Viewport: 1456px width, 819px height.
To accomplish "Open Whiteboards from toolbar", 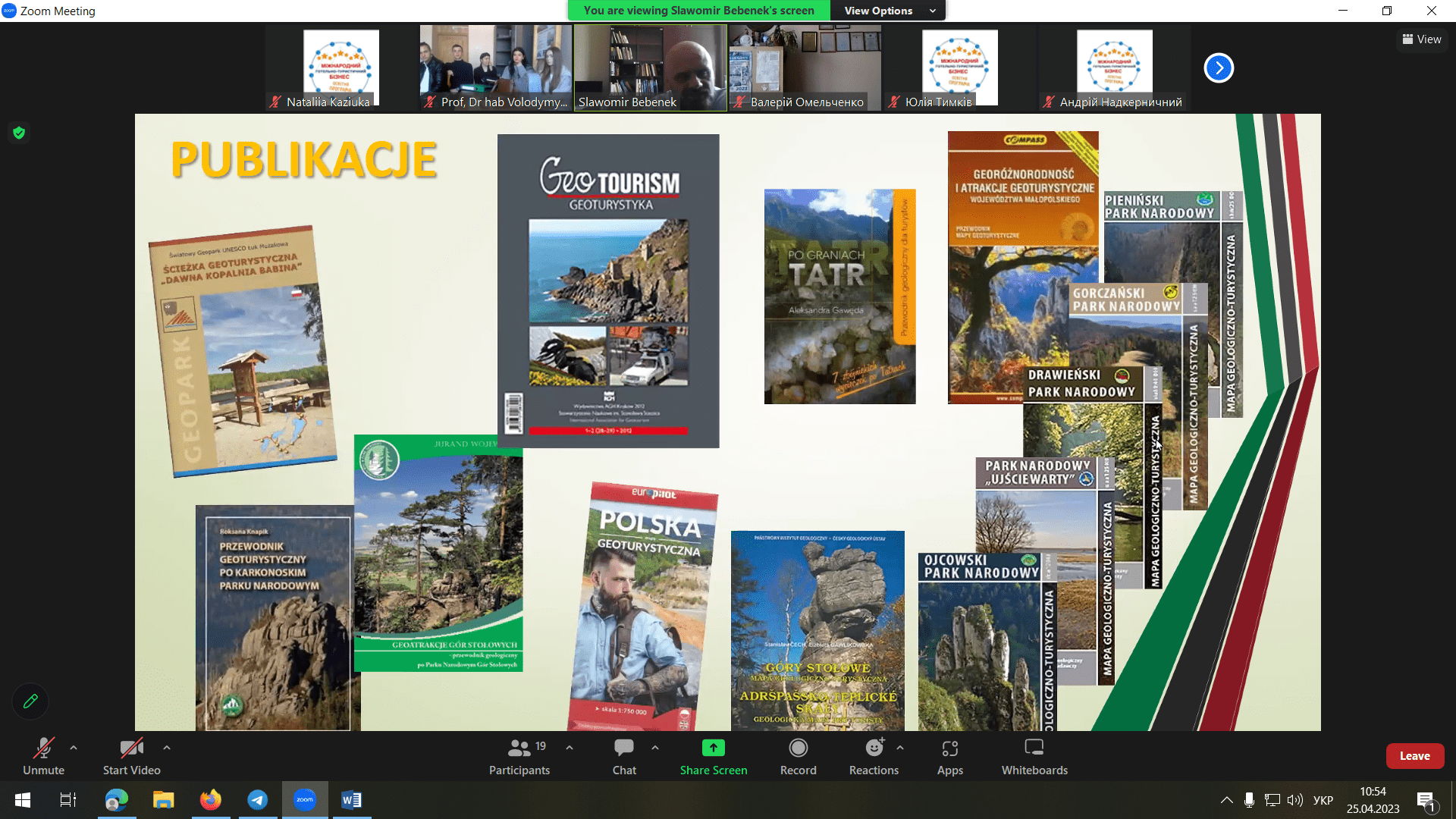I will click(1034, 748).
